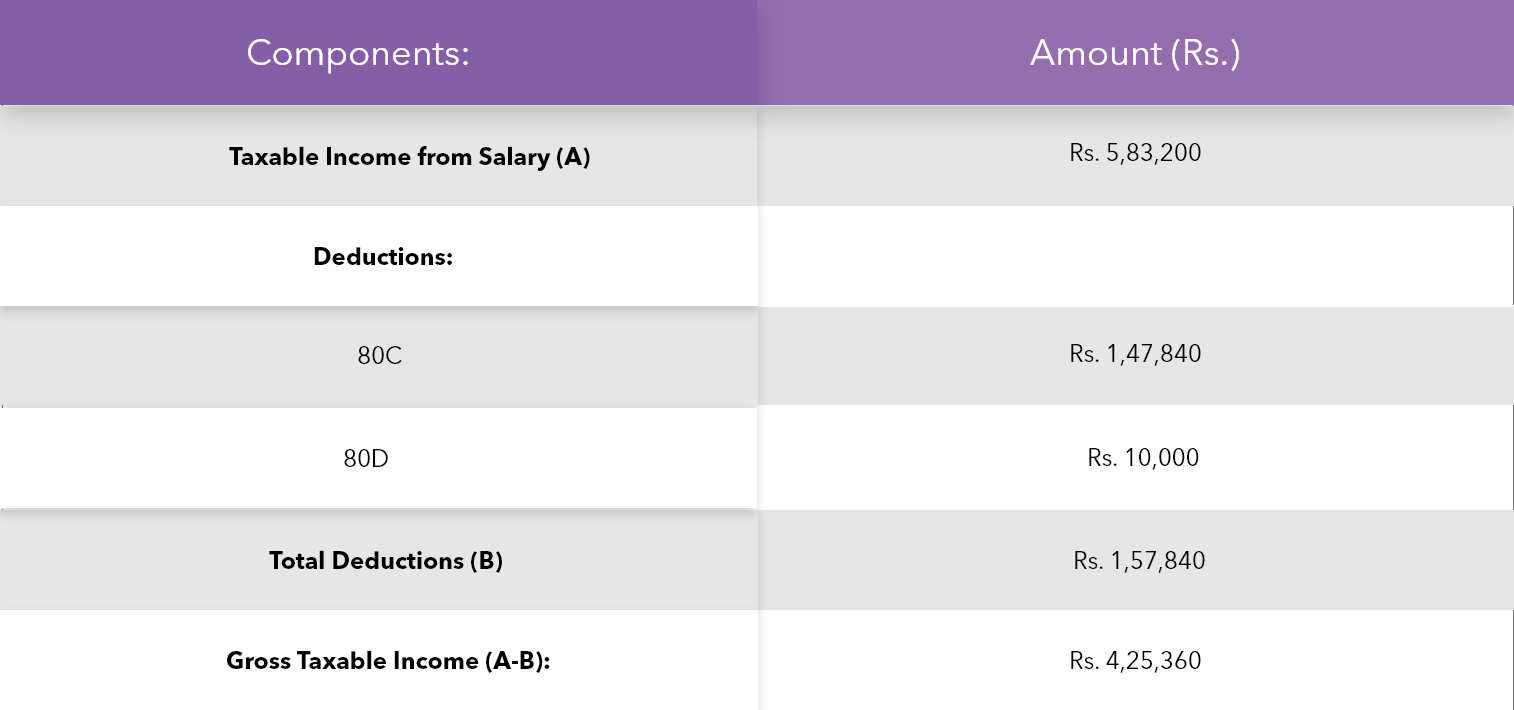Click the Amount (Rs.) column header

pos(1135,52)
